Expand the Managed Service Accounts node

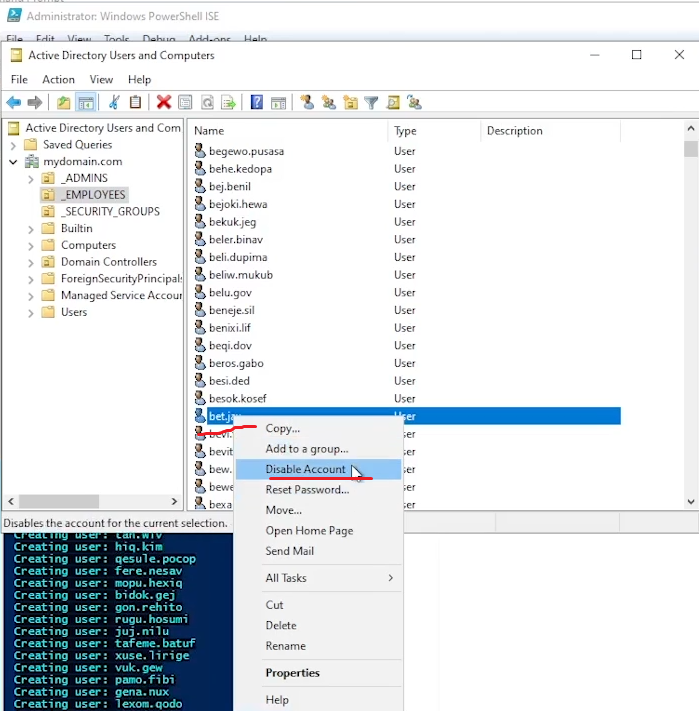click(30, 296)
